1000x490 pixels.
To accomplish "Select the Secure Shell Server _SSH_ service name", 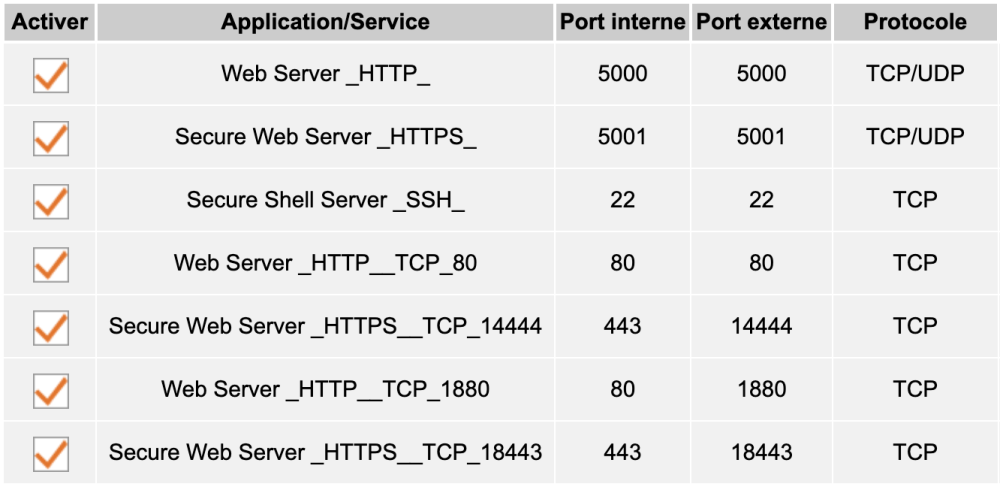I will pos(325,200).
